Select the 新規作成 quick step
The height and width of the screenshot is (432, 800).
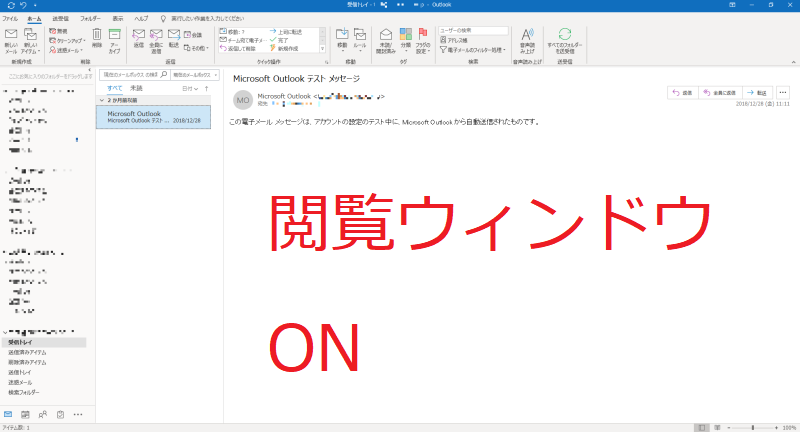tap(284, 48)
